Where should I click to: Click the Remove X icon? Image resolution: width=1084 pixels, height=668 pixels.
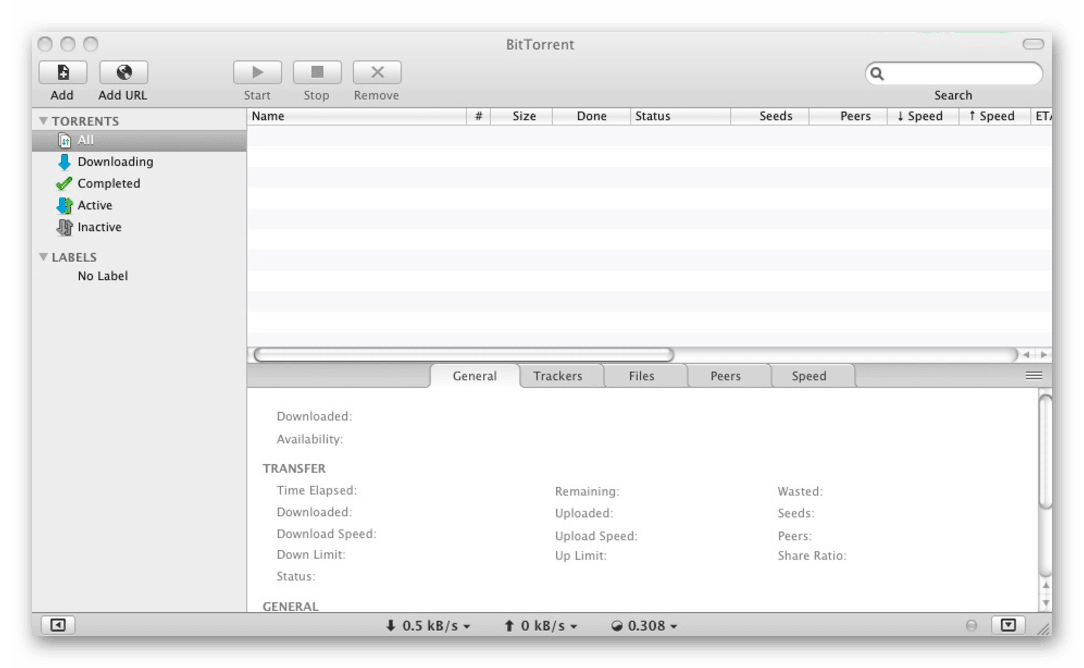[x=377, y=72]
